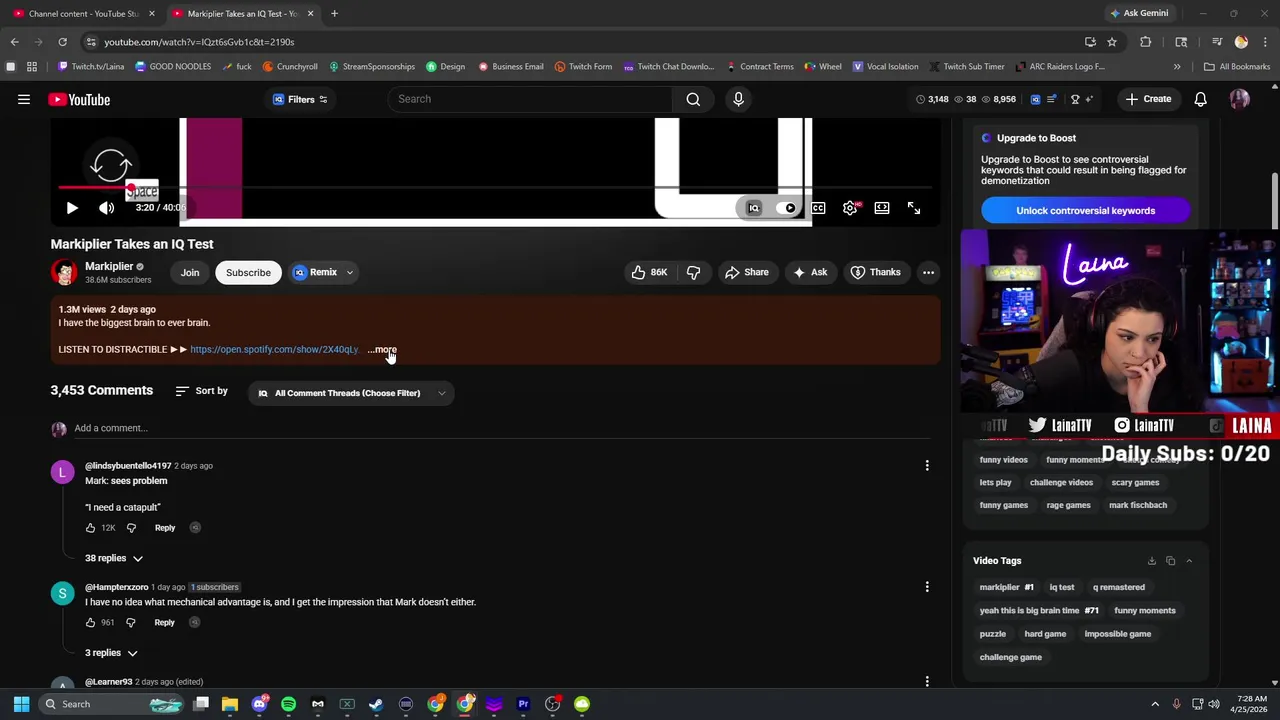Viewport: 1280px width, 720px height.
Task: Like the mechanical advantage comment
Action: [90, 622]
